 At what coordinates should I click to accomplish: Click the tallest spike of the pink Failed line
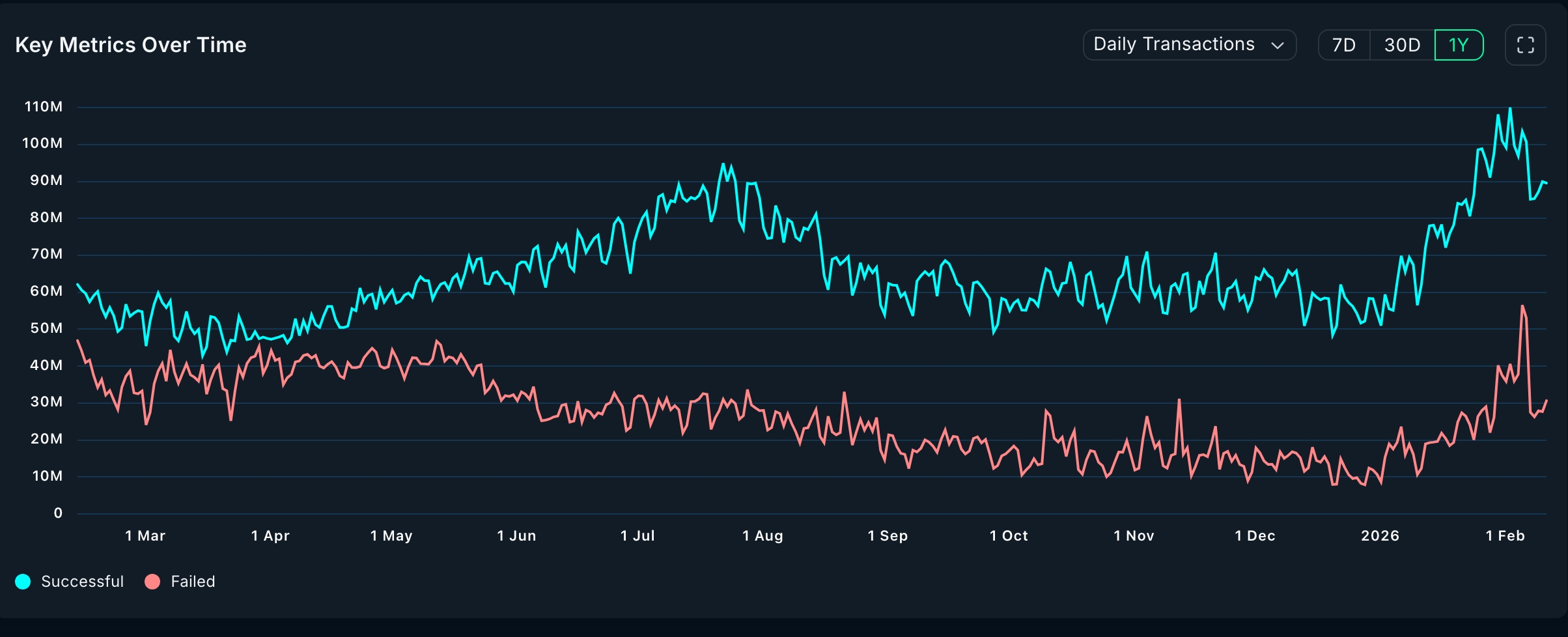(1522, 306)
